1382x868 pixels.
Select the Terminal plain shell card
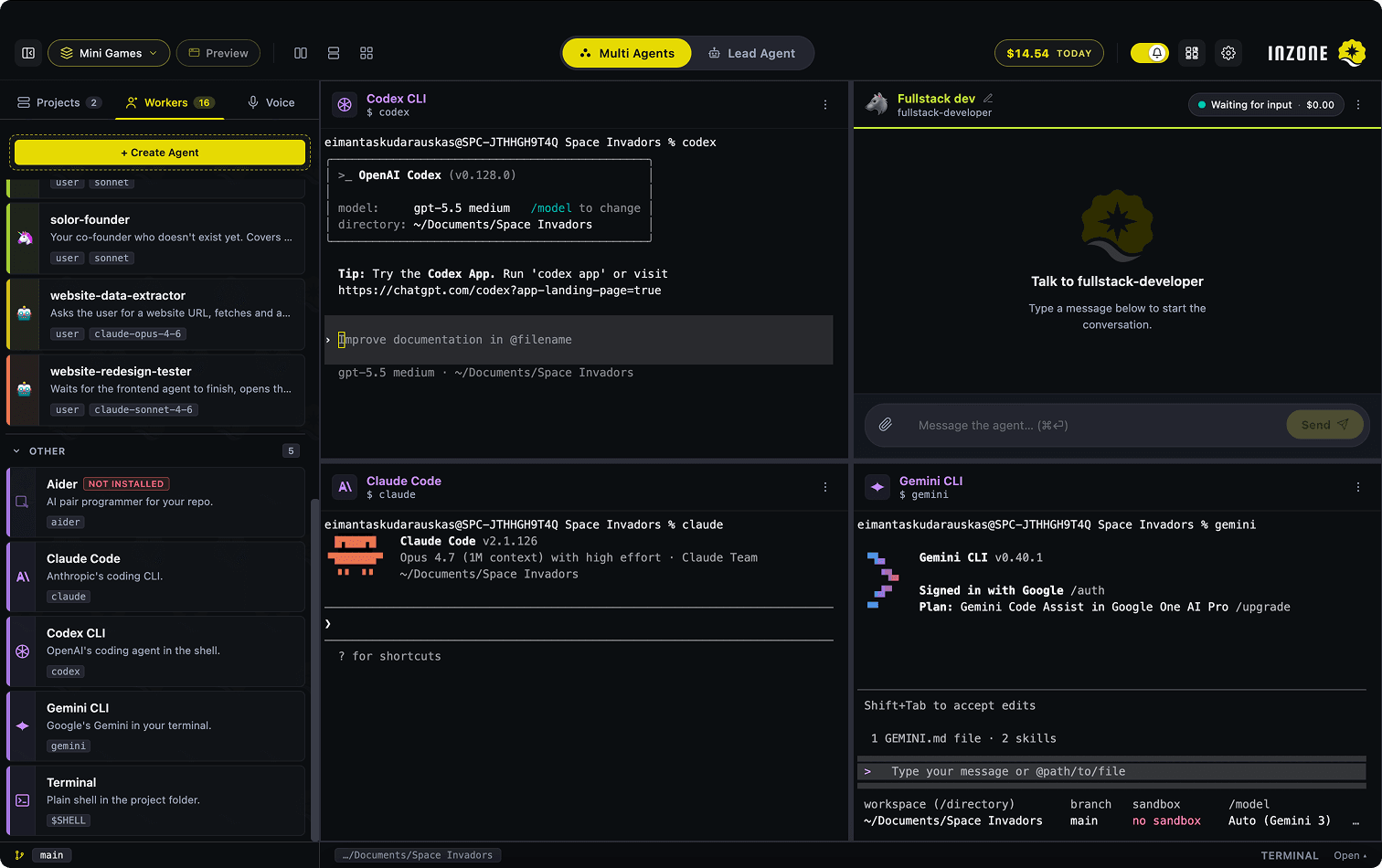(x=156, y=800)
